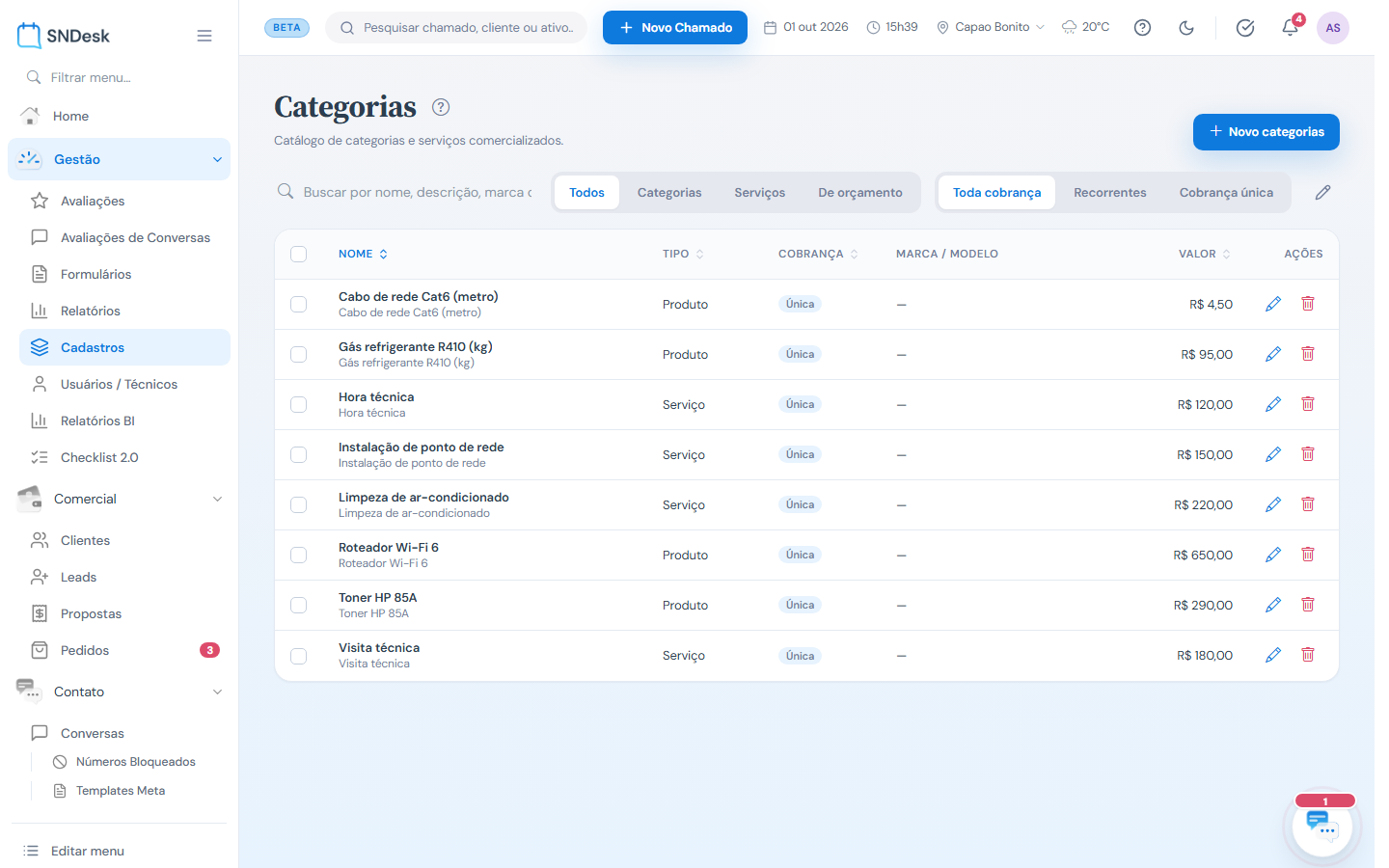Image resolution: width=1389 pixels, height=868 pixels.
Task: Sort table by NOME column
Action: click(x=363, y=254)
